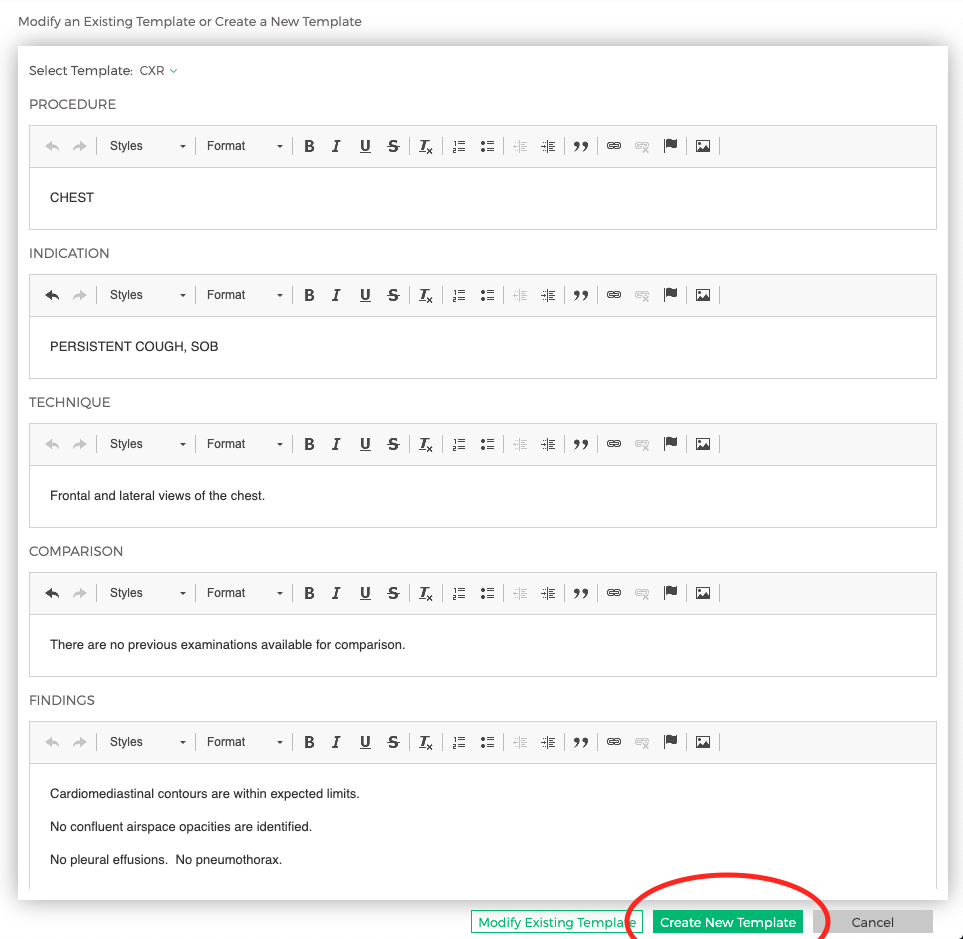The image size is (963, 939).
Task: Insert a link in the PROCEDURE toolbar
Action: pyautogui.click(x=613, y=146)
